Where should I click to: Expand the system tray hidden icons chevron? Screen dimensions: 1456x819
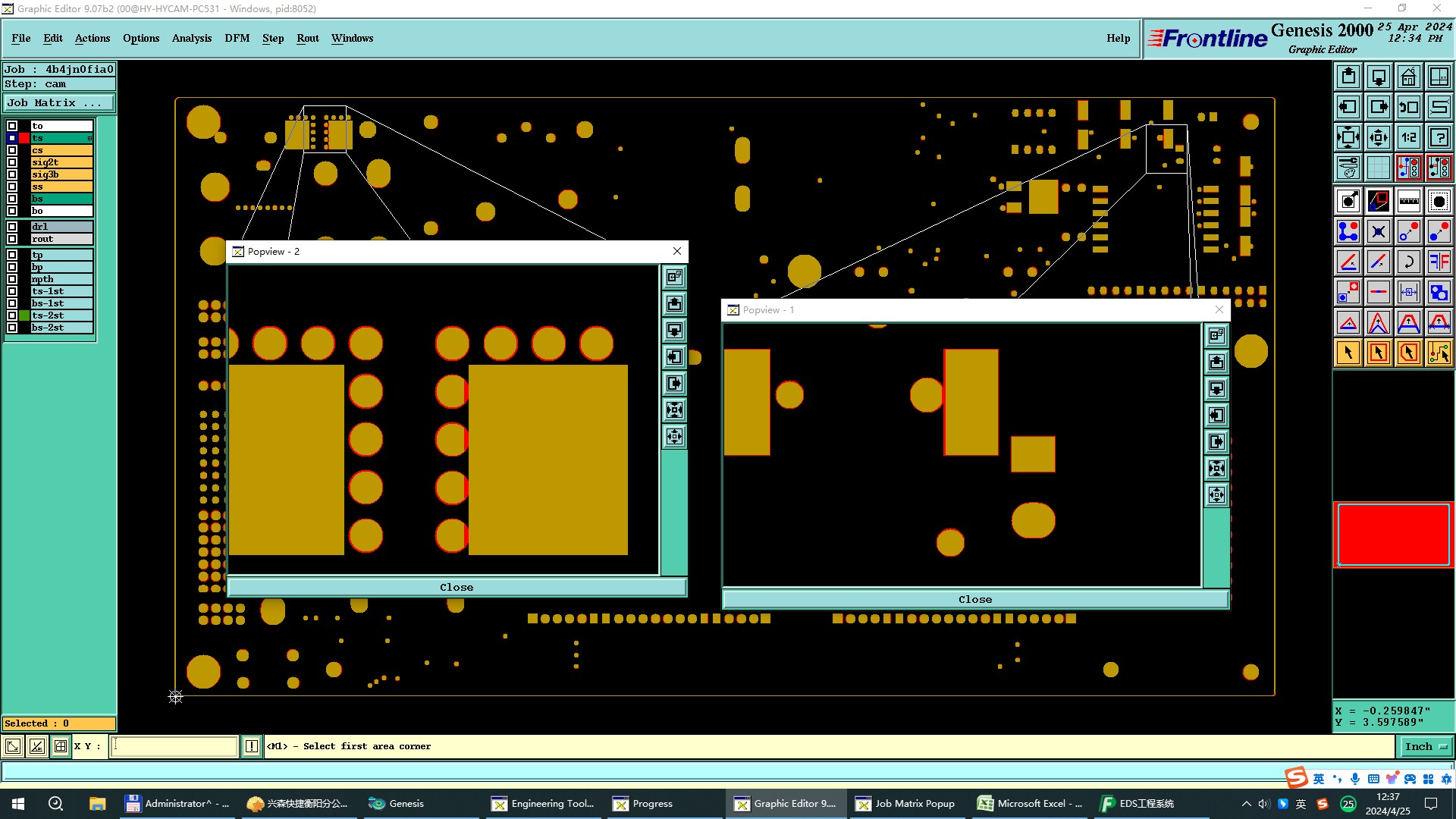point(1246,804)
